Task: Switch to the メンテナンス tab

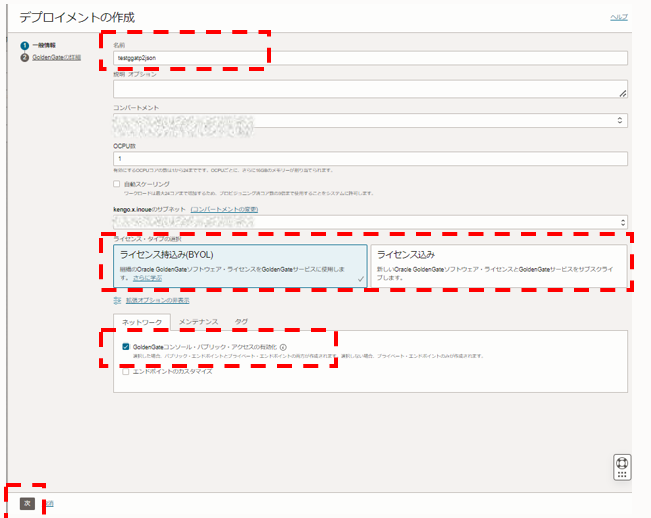Action: coord(198,322)
